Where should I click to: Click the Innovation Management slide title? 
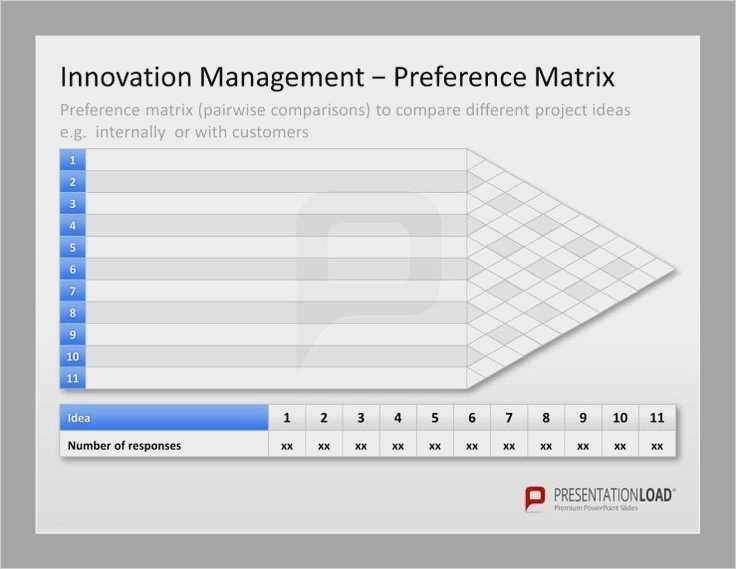coord(337,77)
